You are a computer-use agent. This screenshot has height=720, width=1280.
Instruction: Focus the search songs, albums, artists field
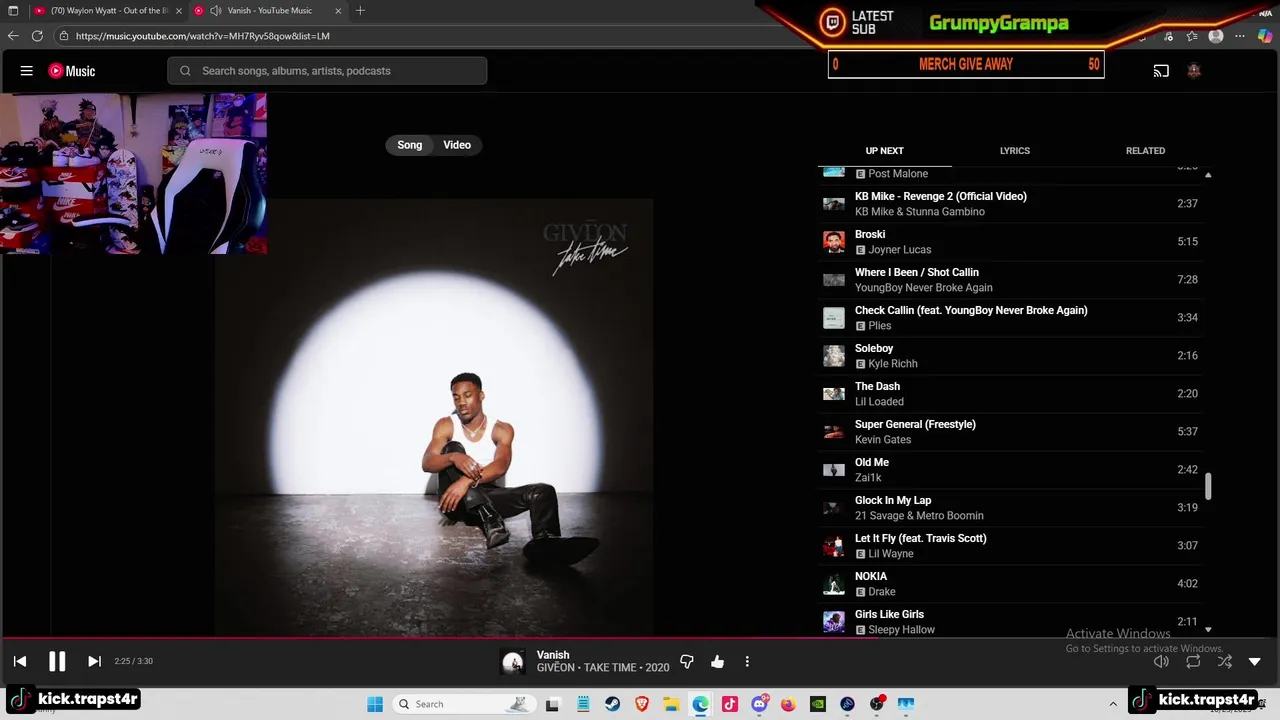click(327, 71)
